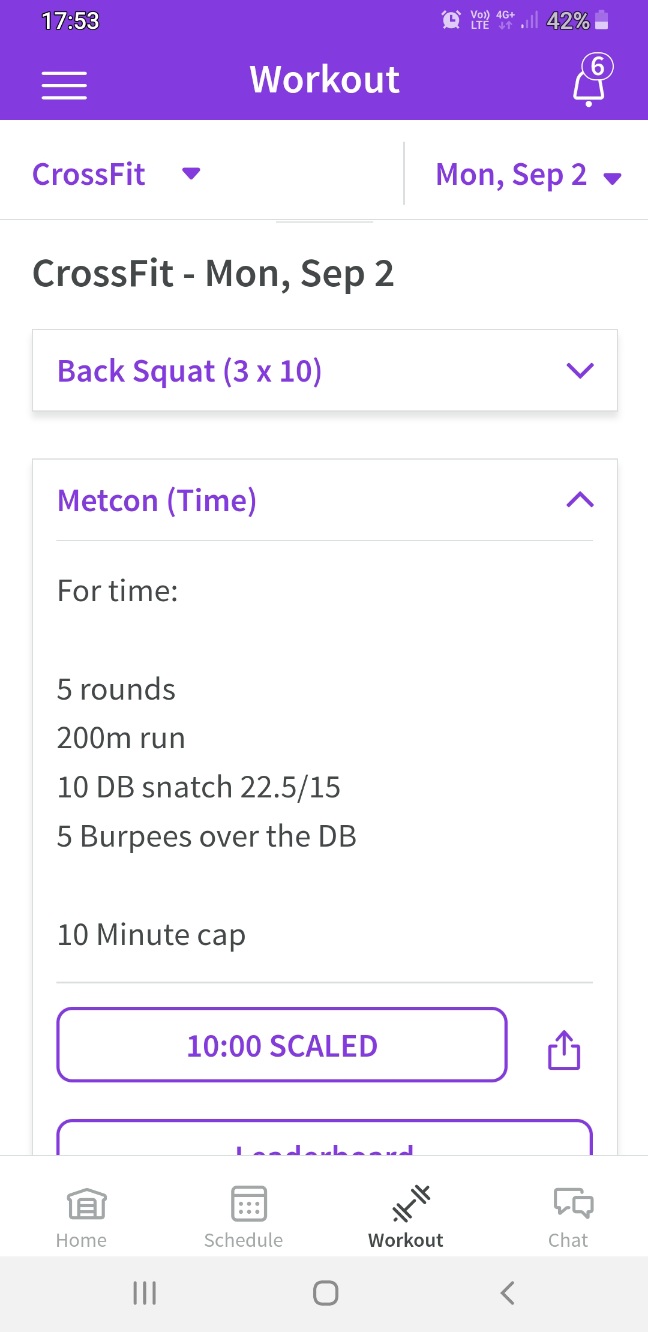
Task: Open the CrossFit program dropdown
Action: pyautogui.click(x=117, y=174)
